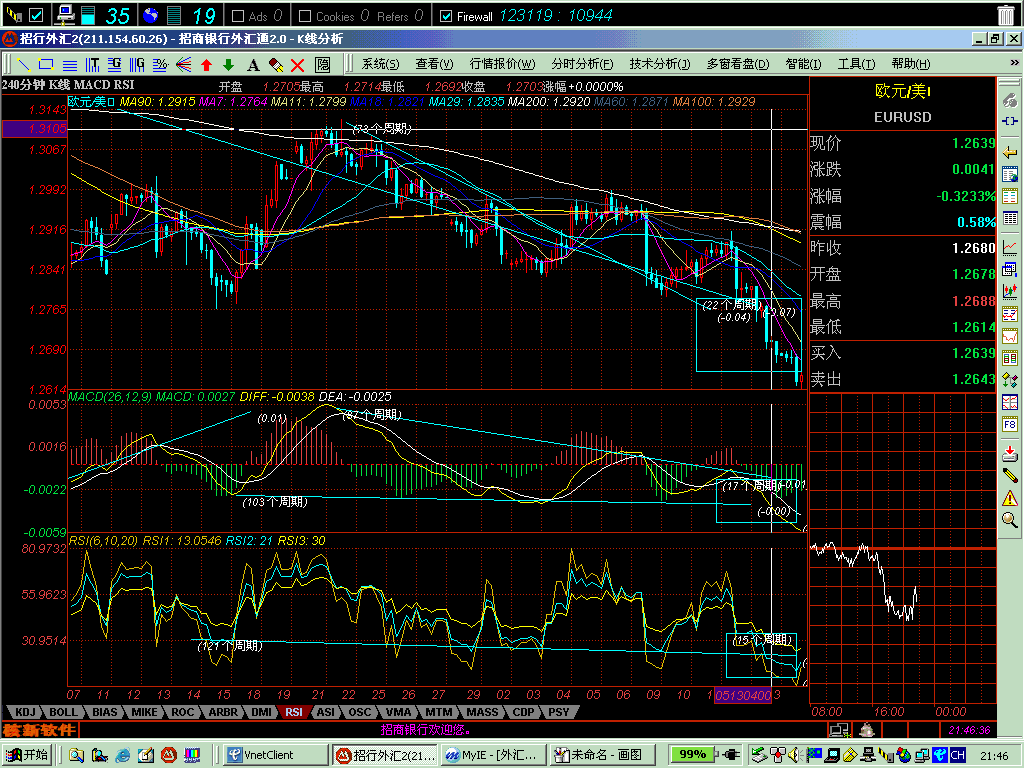
Task: Place a green down arrow marker
Action: [229, 65]
